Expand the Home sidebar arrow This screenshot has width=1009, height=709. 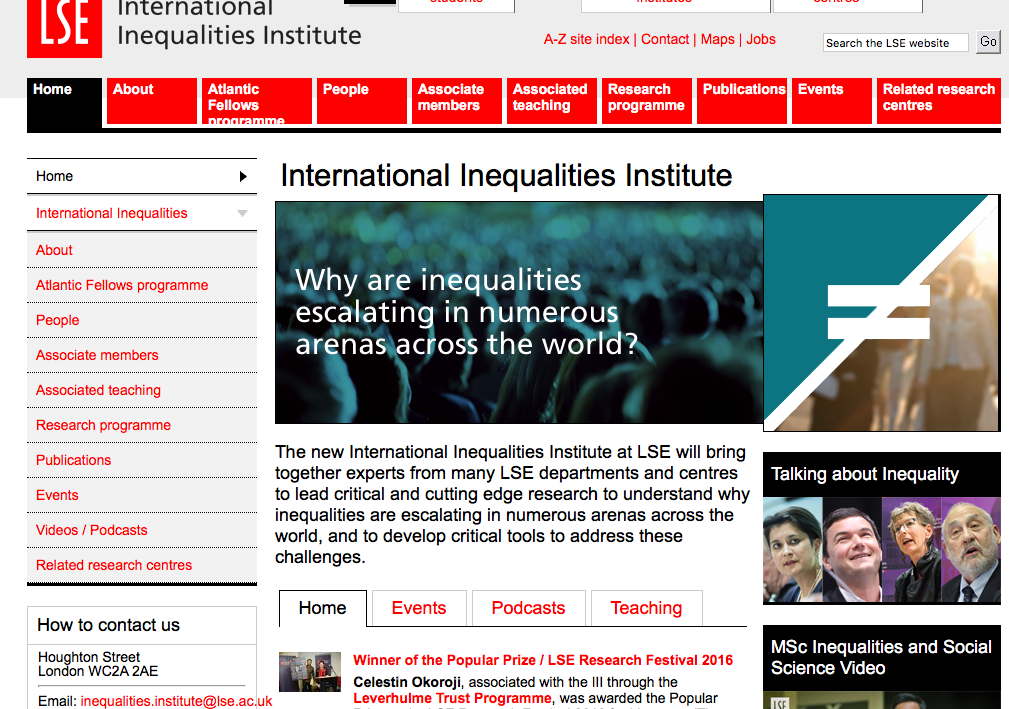(243, 177)
